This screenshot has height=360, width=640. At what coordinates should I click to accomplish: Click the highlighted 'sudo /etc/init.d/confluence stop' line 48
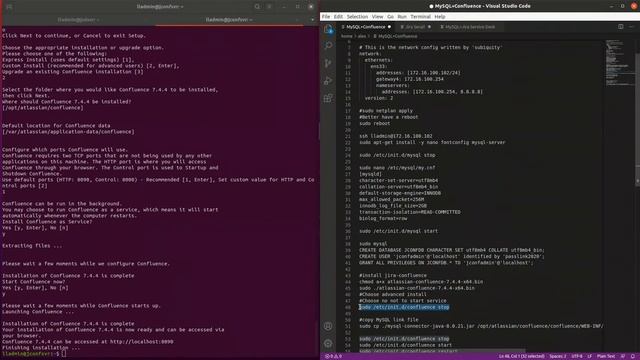404,307
